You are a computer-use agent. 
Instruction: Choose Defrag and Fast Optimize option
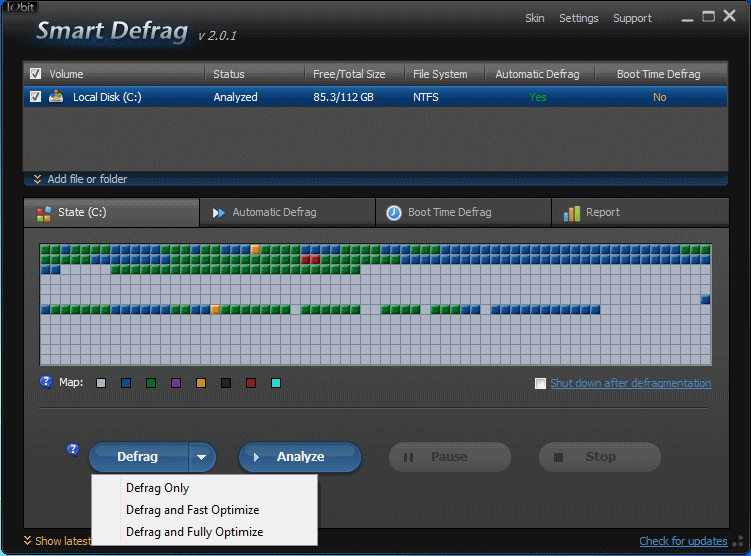point(193,510)
